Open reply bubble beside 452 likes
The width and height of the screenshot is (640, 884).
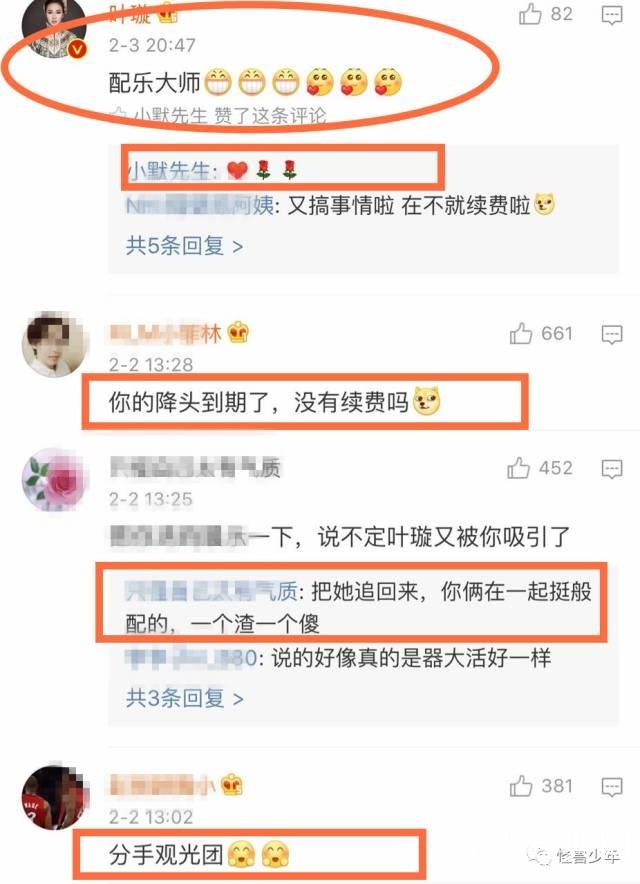tap(612, 468)
